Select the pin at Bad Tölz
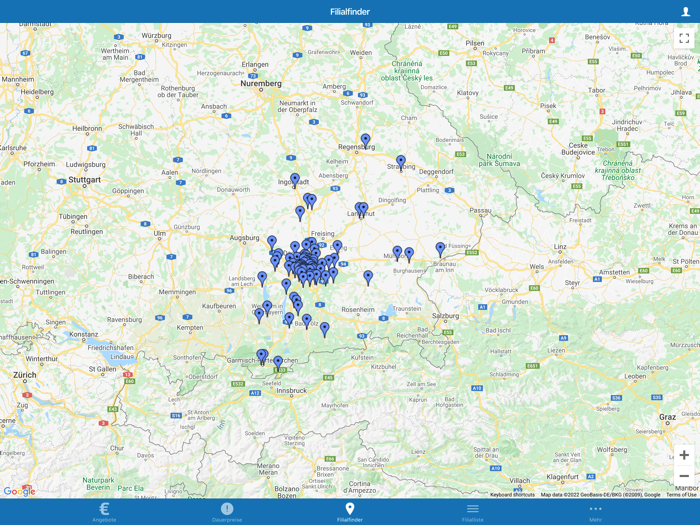The width and height of the screenshot is (700, 525). 306,321
